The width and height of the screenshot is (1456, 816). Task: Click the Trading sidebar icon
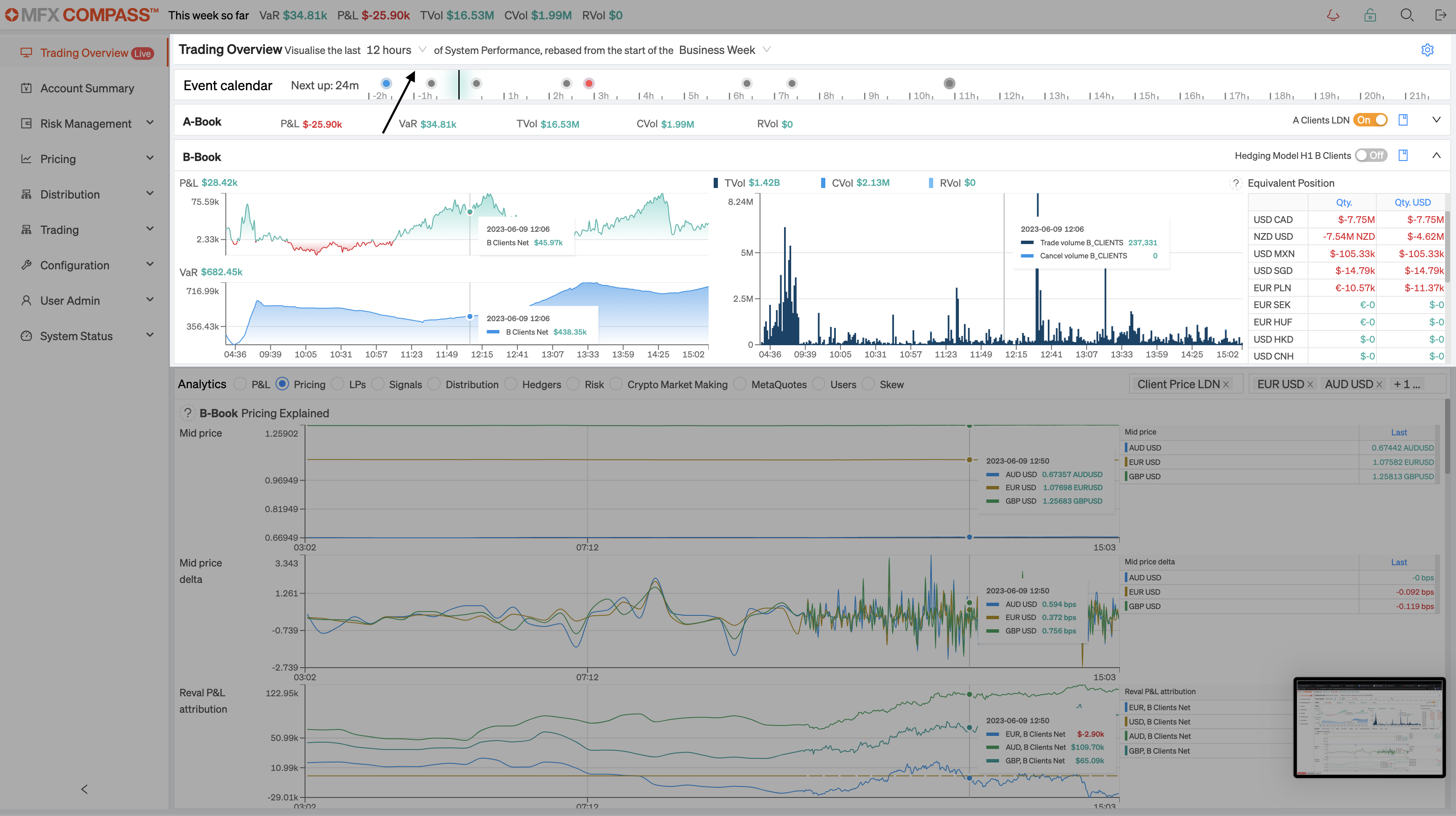26,230
